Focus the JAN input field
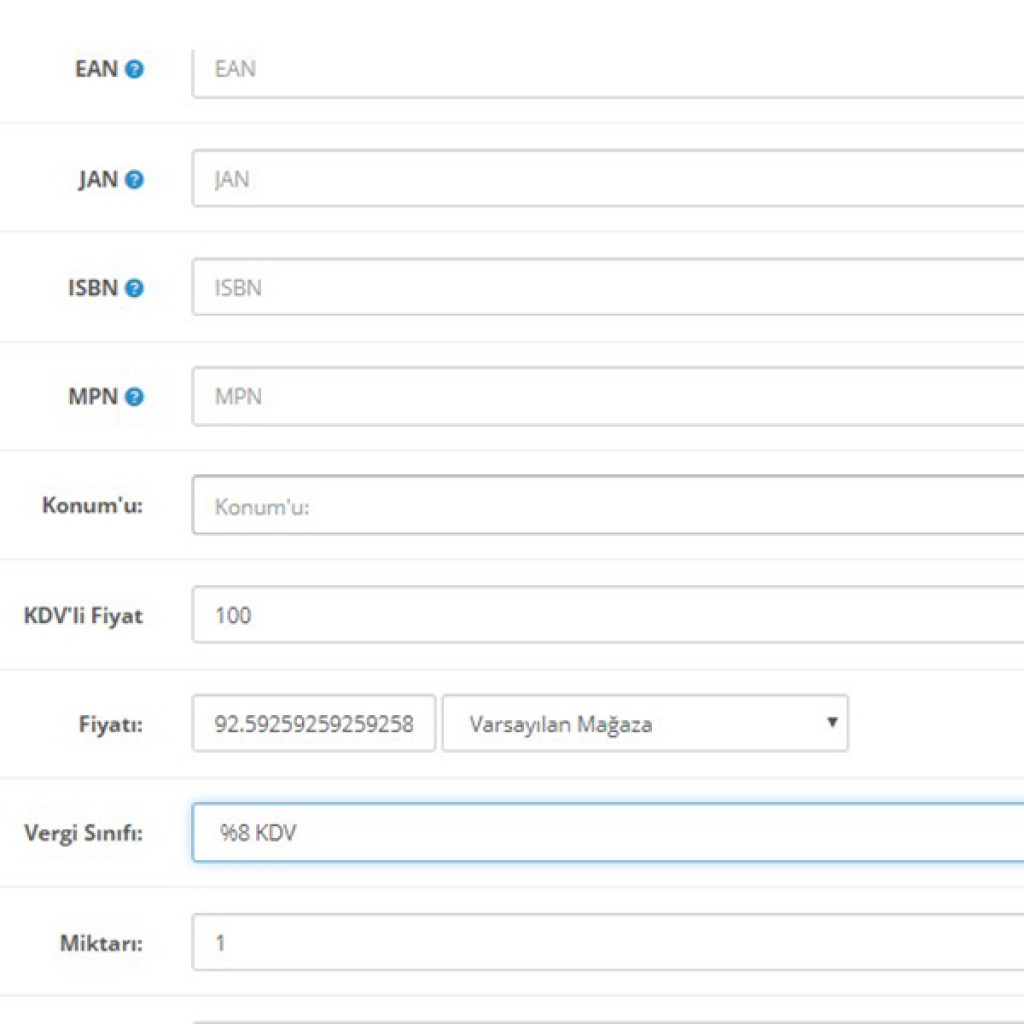The height and width of the screenshot is (1024, 1024). tap(607, 179)
